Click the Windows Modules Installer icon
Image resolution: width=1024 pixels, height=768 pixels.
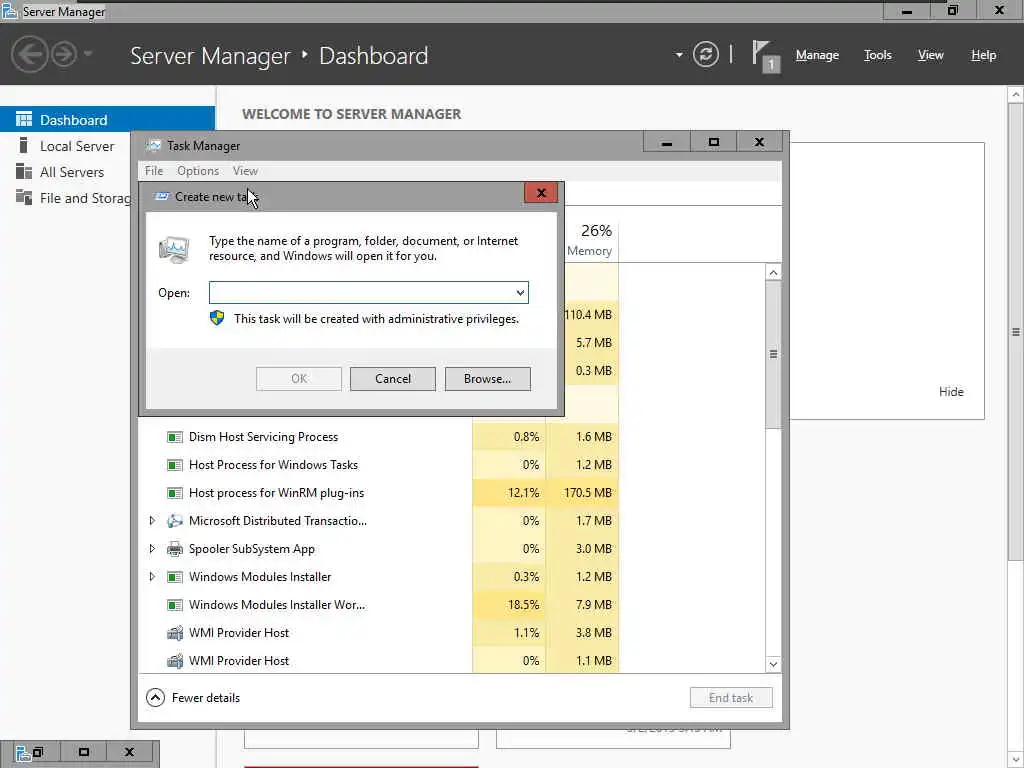[174, 577]
